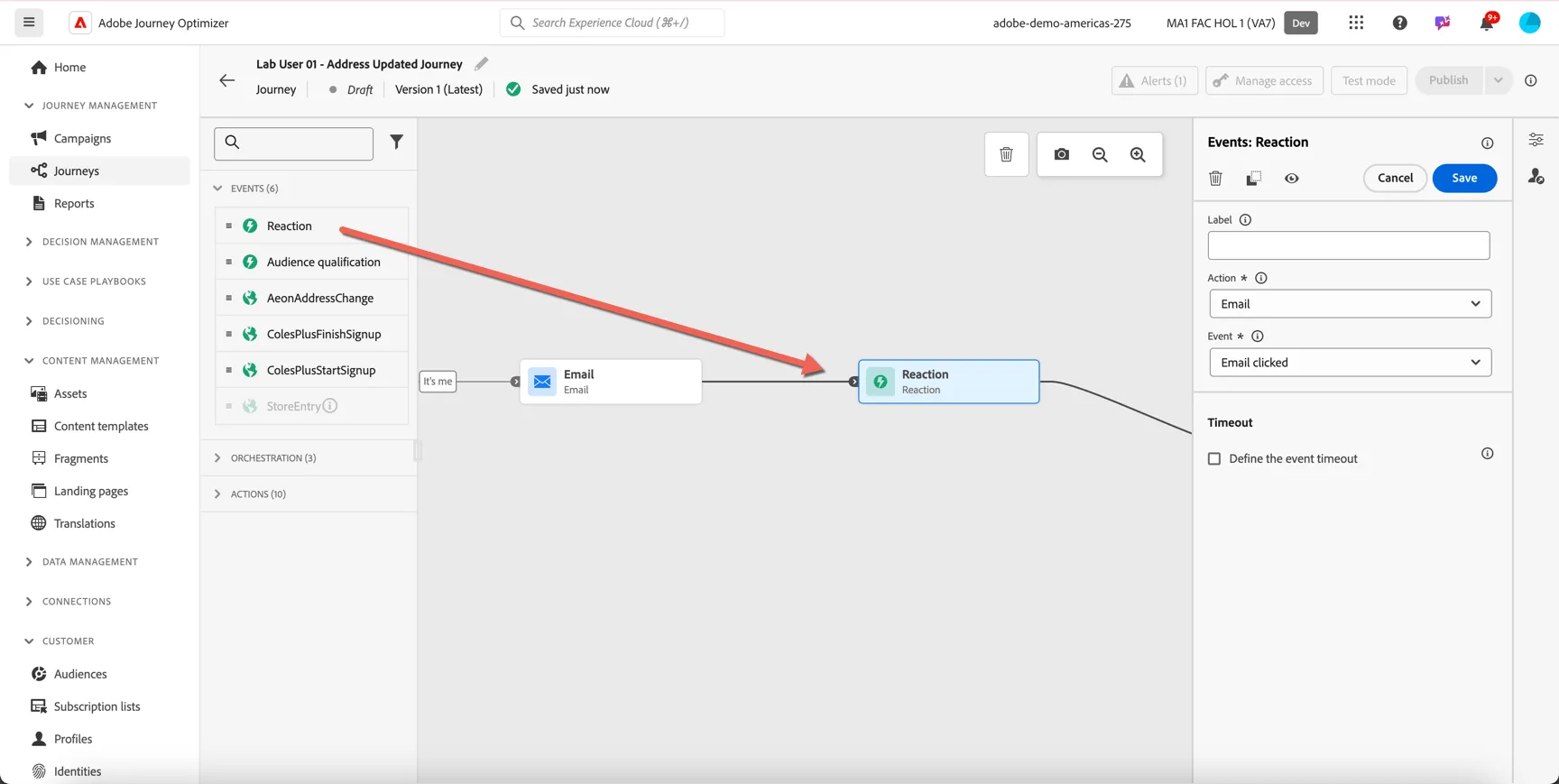Click the Action info icon

point(1261,278)
